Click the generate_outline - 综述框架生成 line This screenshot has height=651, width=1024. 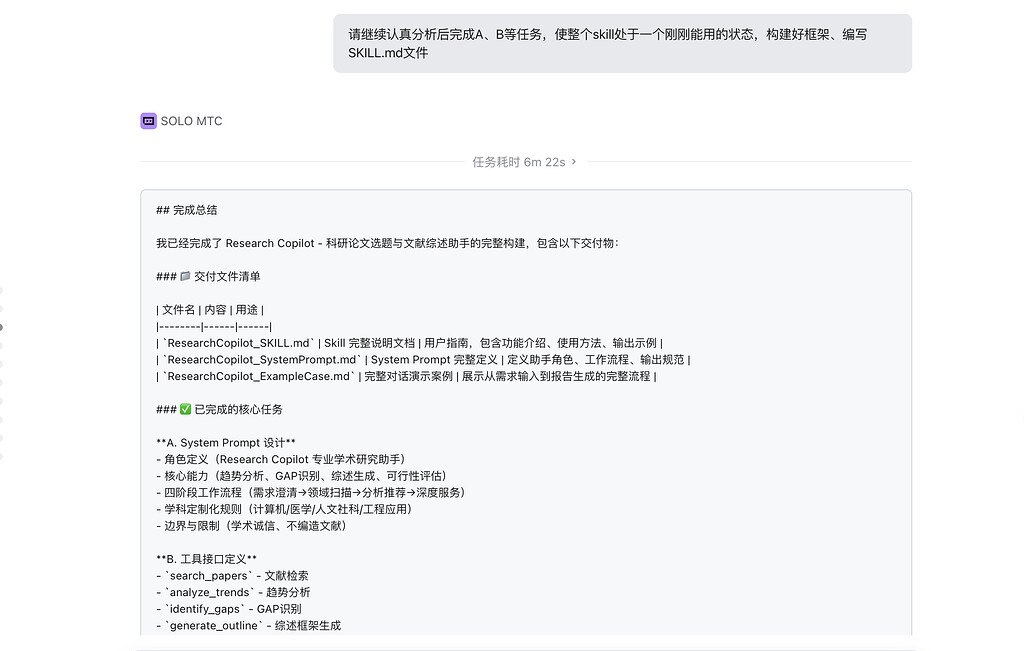pos(249,626)
